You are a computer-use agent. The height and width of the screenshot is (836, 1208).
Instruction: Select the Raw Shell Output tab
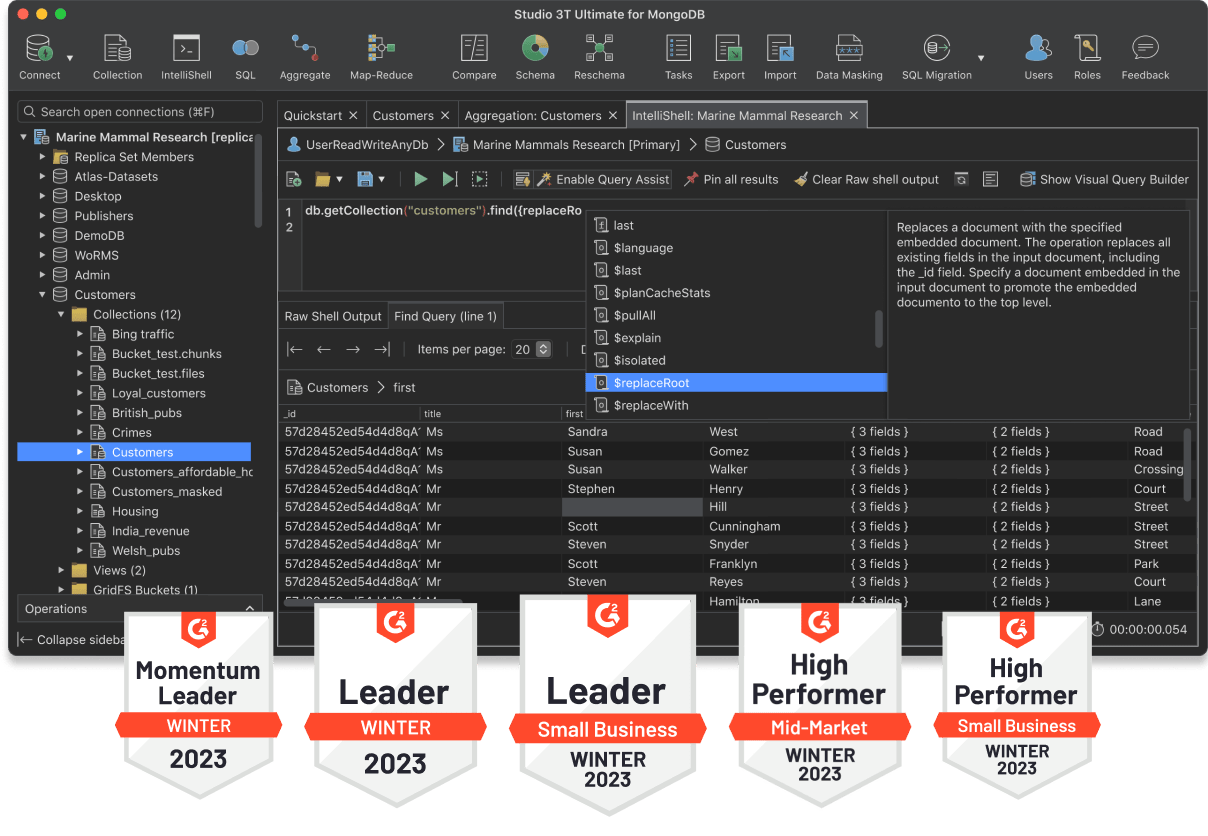click(333, 316)
